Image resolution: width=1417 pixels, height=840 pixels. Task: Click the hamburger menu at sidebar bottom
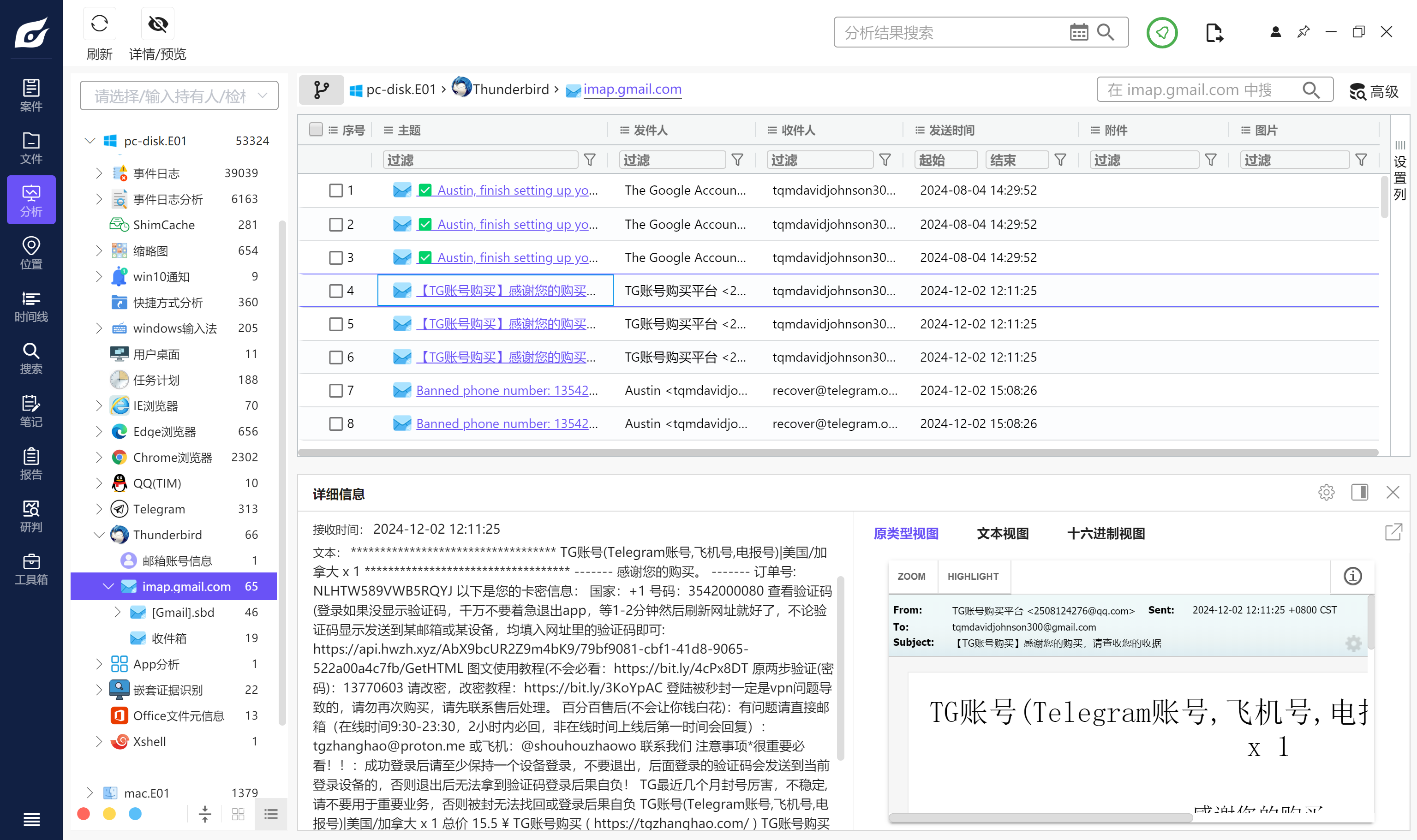(x=31, y=819)
